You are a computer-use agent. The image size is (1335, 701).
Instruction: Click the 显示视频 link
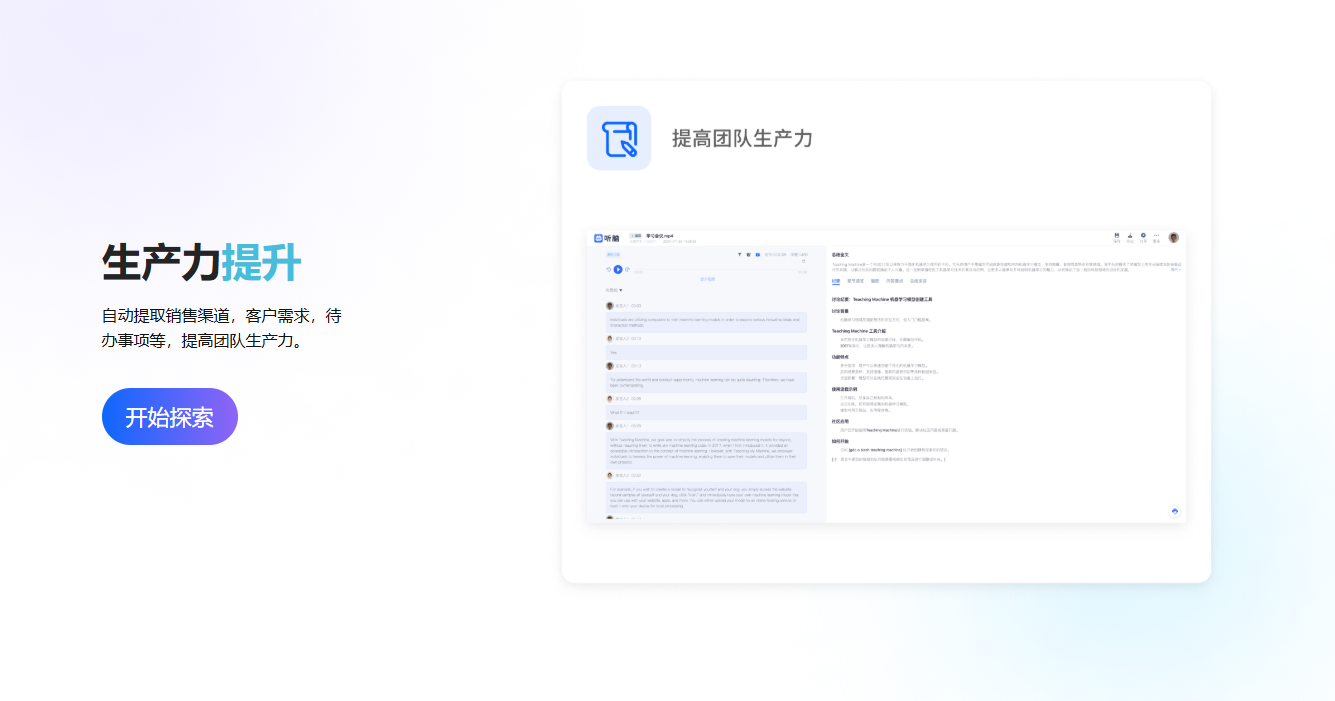[x=708, y=279]
